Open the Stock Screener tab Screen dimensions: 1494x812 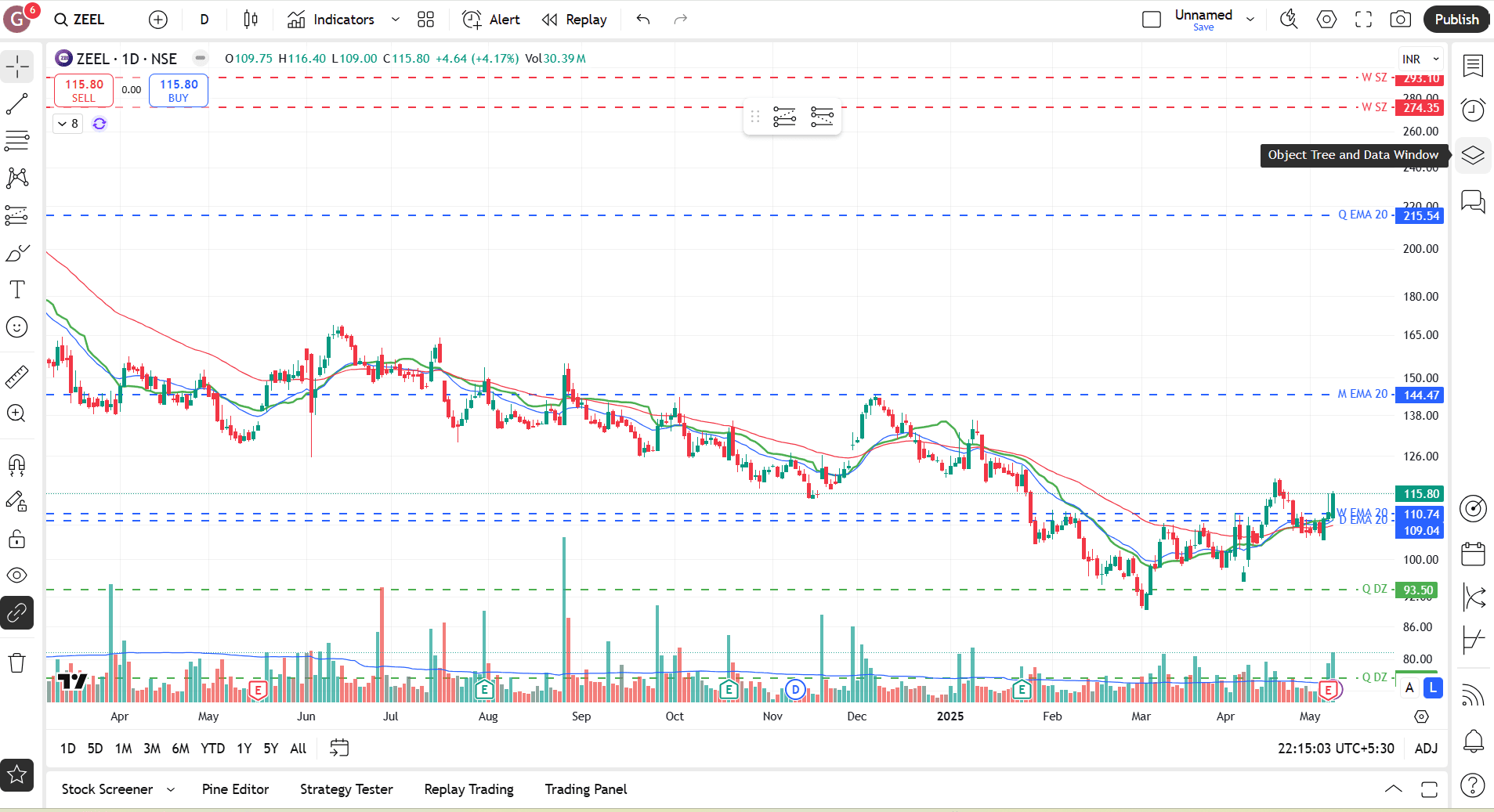coord(107,789)
